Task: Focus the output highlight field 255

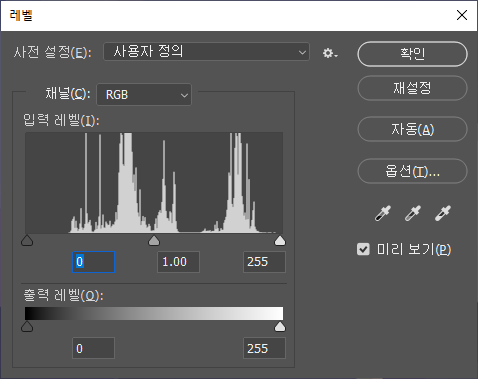Action: [264, 348]
